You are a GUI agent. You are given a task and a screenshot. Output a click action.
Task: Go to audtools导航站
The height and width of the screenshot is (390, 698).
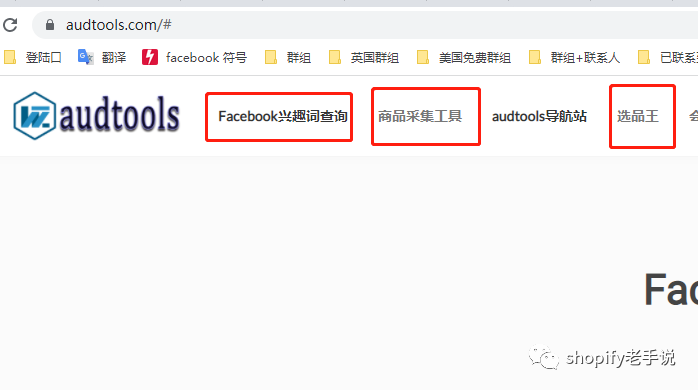click(539, 117)
